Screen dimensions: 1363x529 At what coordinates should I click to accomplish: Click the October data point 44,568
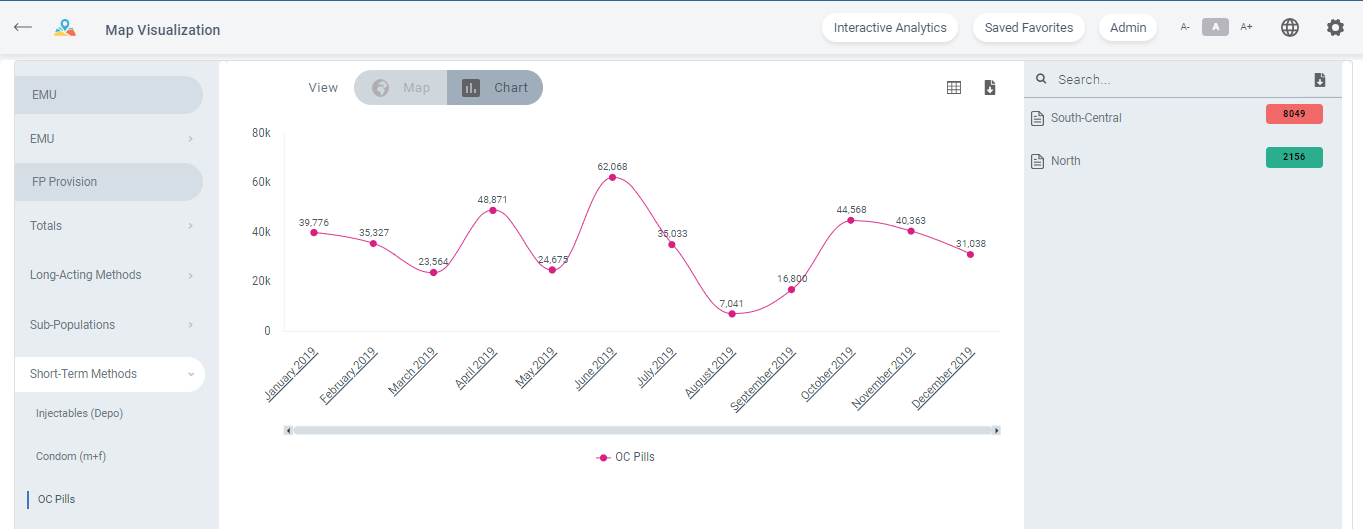coord(851,220)
